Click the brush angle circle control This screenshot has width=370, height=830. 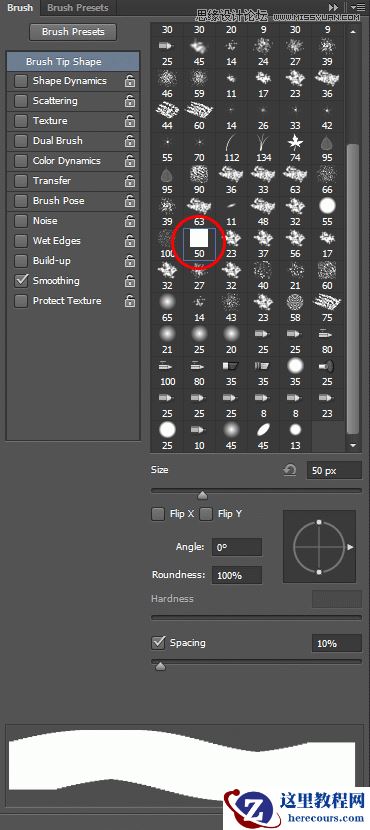(319, 547)
